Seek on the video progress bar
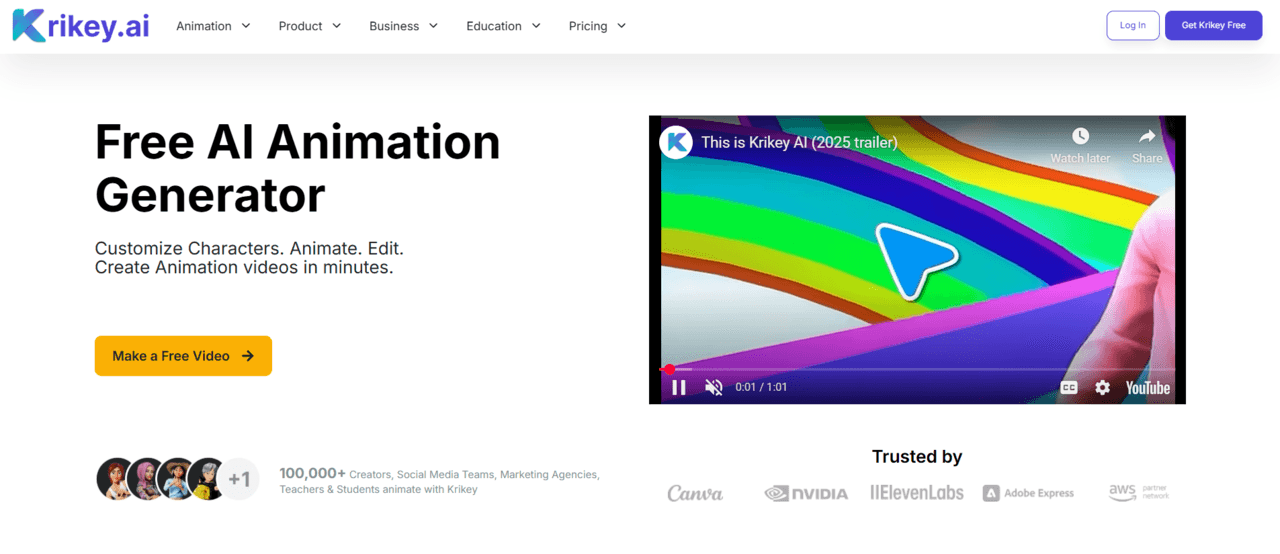This screenshot has width=1280, height=554. (900, 369)
